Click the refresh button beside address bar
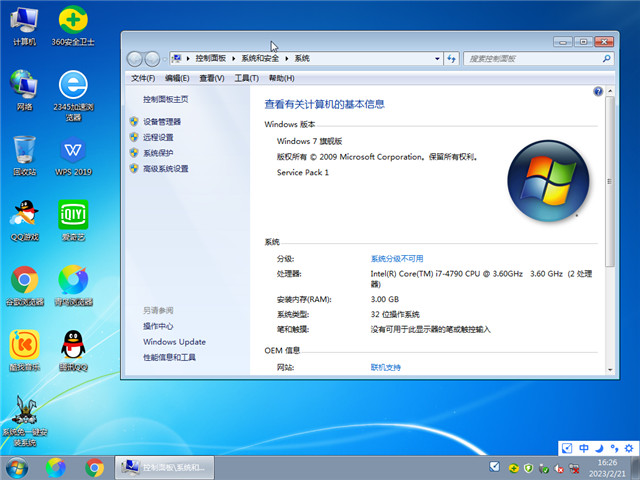This screenshot has height=480, width=640. 451,59
